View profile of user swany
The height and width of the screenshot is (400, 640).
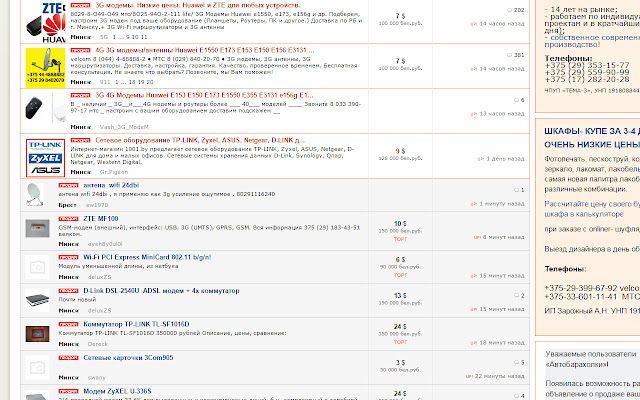click(x=97, y=378)
